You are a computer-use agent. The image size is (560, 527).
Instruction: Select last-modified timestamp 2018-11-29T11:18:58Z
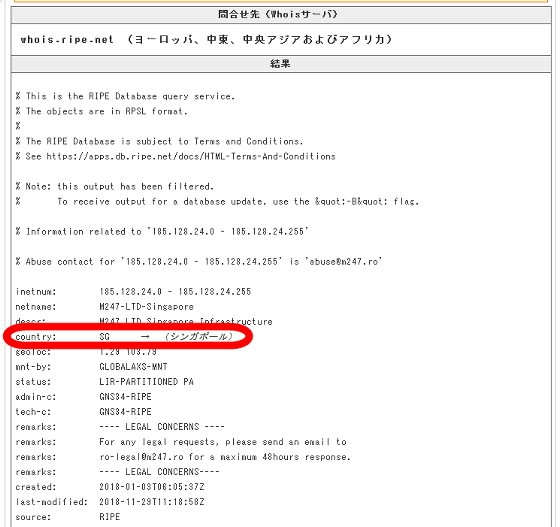pos(152,502)
